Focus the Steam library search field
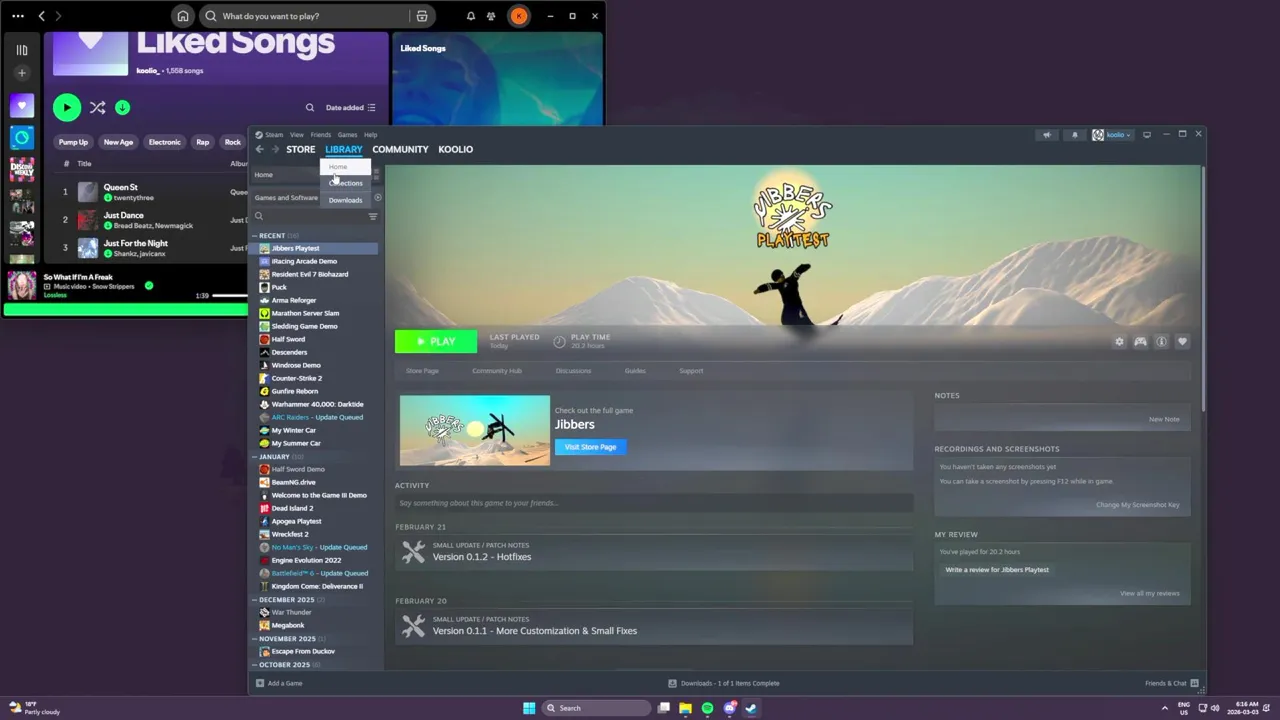 308,216
